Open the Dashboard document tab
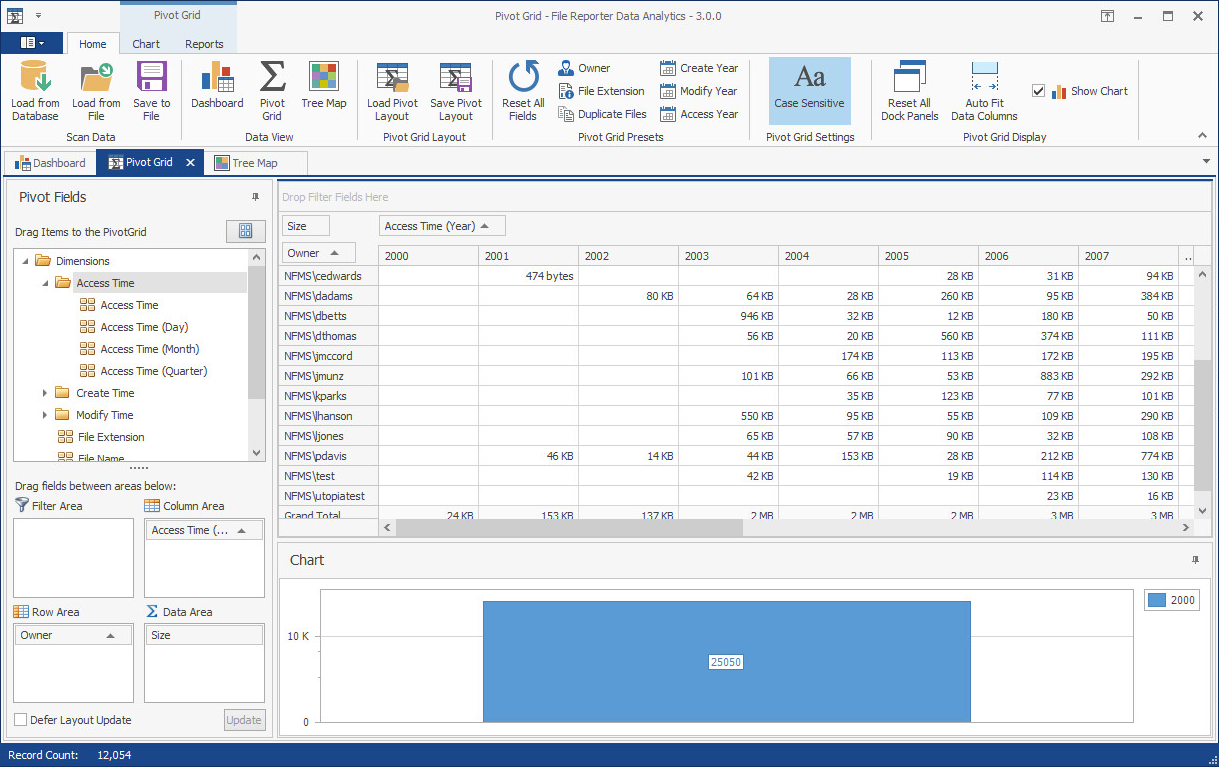 (x=50, y=163)
